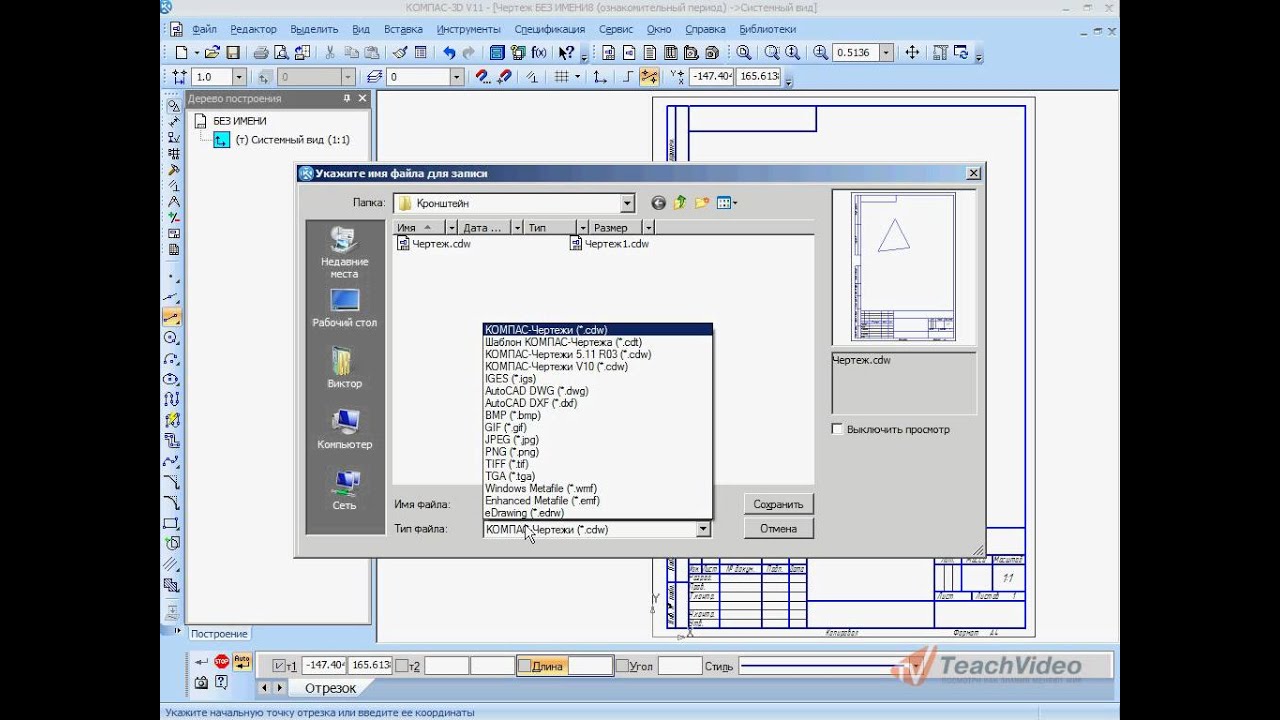
Task: Open the Инструменты menu
Action: point(469,29)
